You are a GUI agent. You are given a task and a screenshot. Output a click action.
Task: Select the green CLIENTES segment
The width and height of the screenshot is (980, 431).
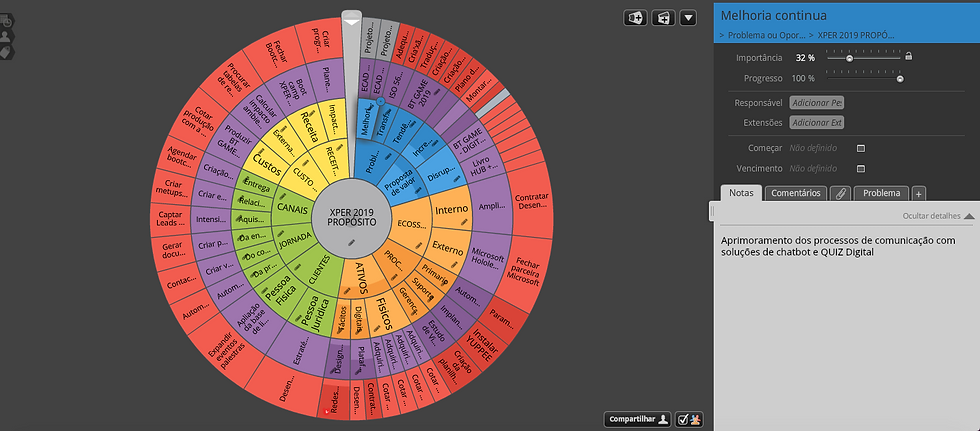(319, 270)
